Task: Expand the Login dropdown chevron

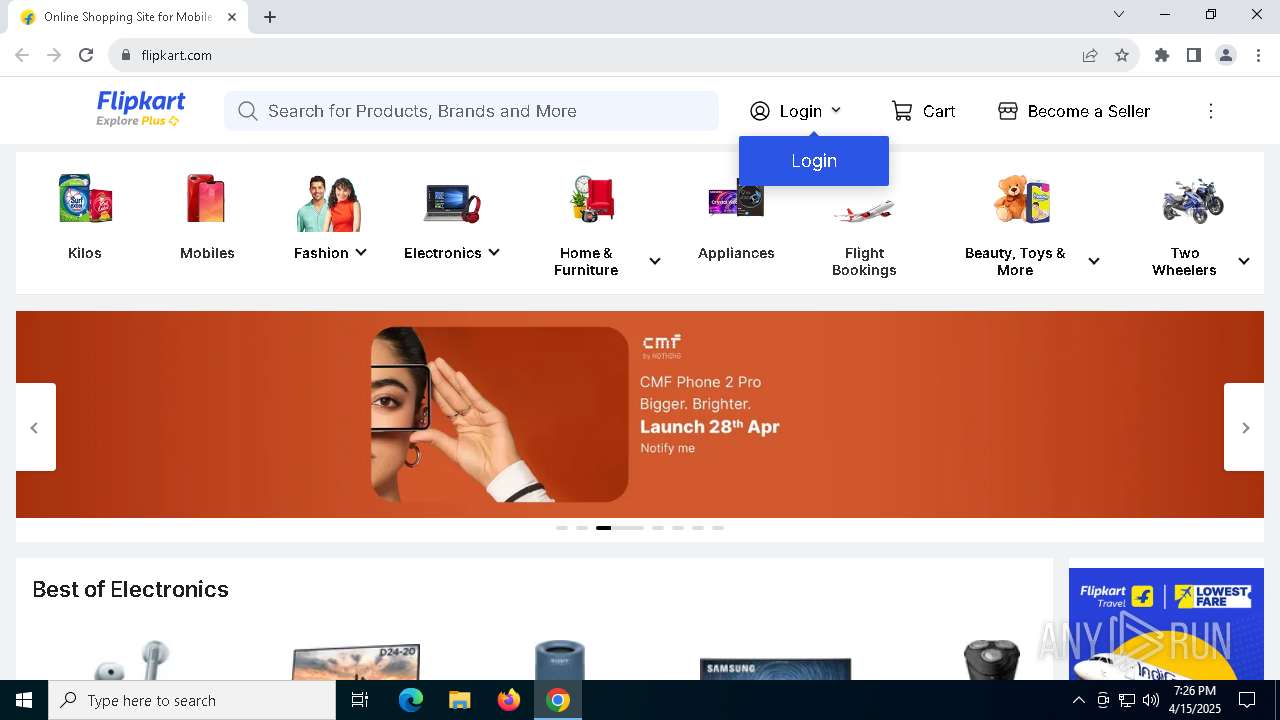Action: [836, 111]
